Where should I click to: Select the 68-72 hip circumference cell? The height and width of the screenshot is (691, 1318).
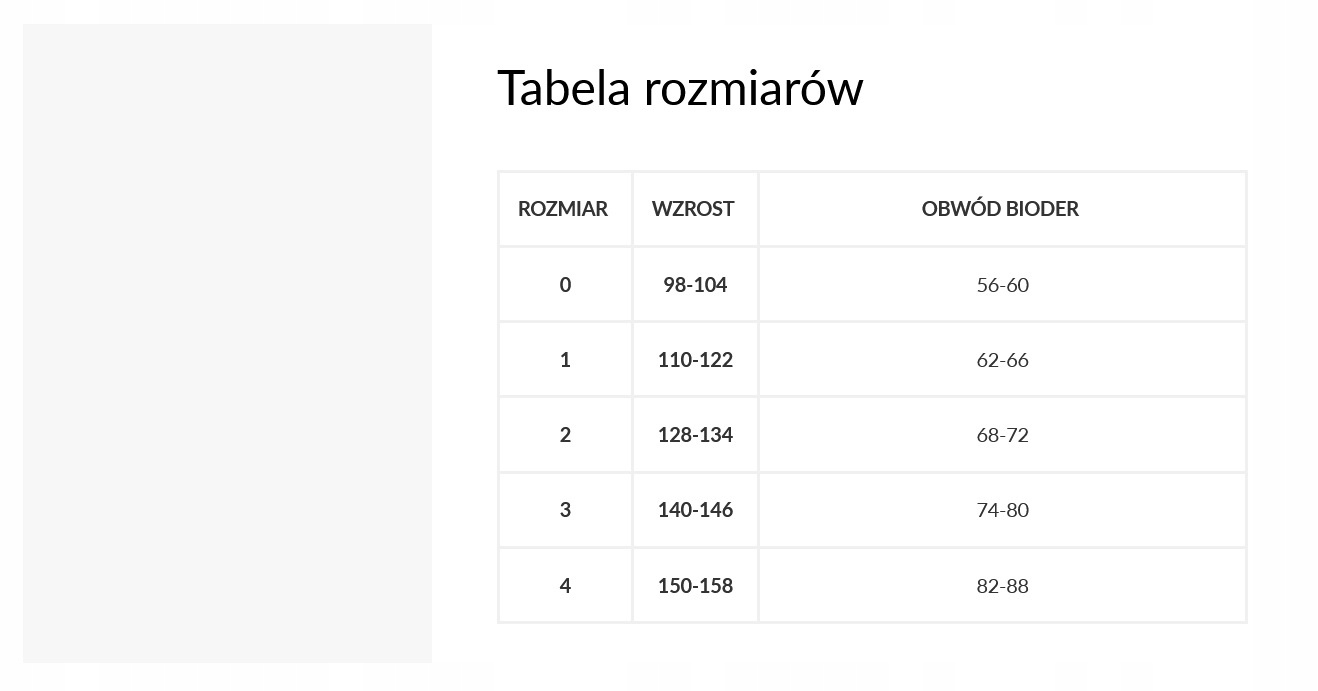pyautogui.click(x=1002, y=435)
